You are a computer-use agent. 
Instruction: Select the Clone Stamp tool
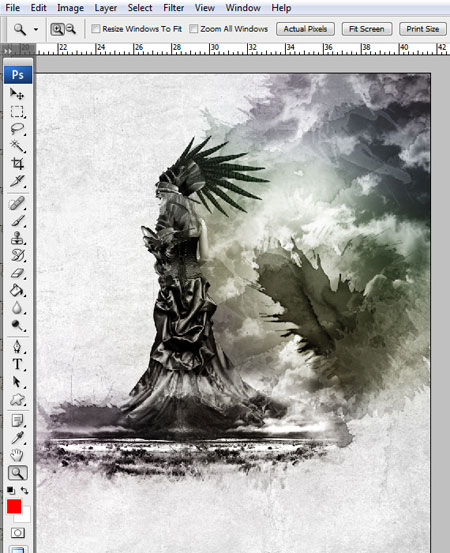[x=17, y=238]
